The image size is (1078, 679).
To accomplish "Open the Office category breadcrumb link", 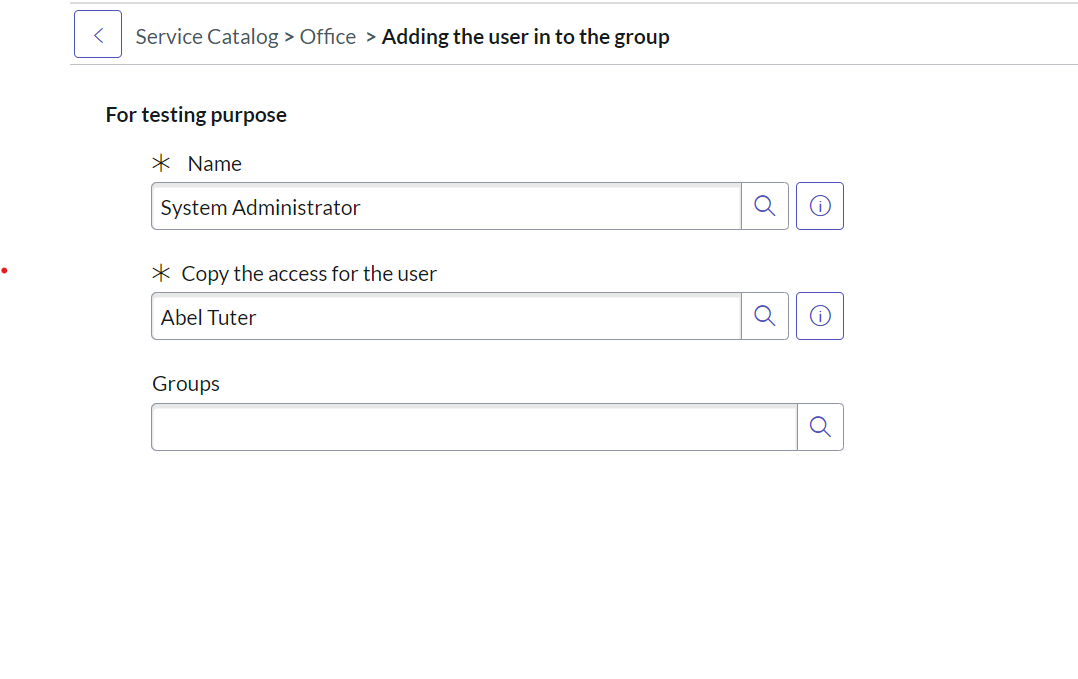I will [x=328, y=36].
